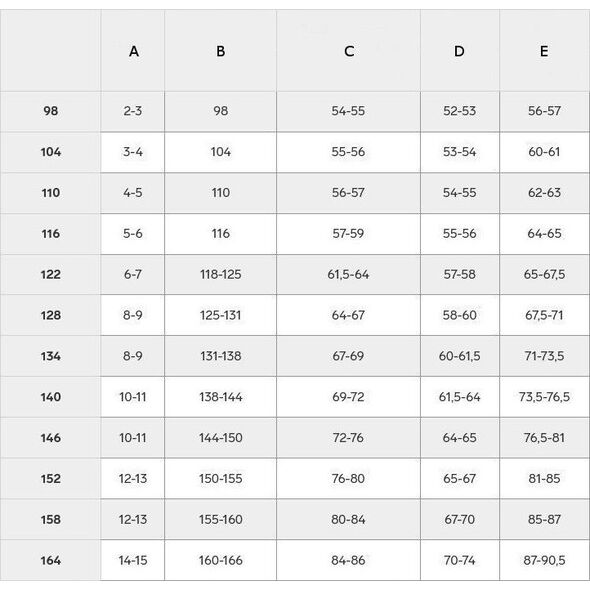
Task: Select column header D
Action: (x=460, y=51)
